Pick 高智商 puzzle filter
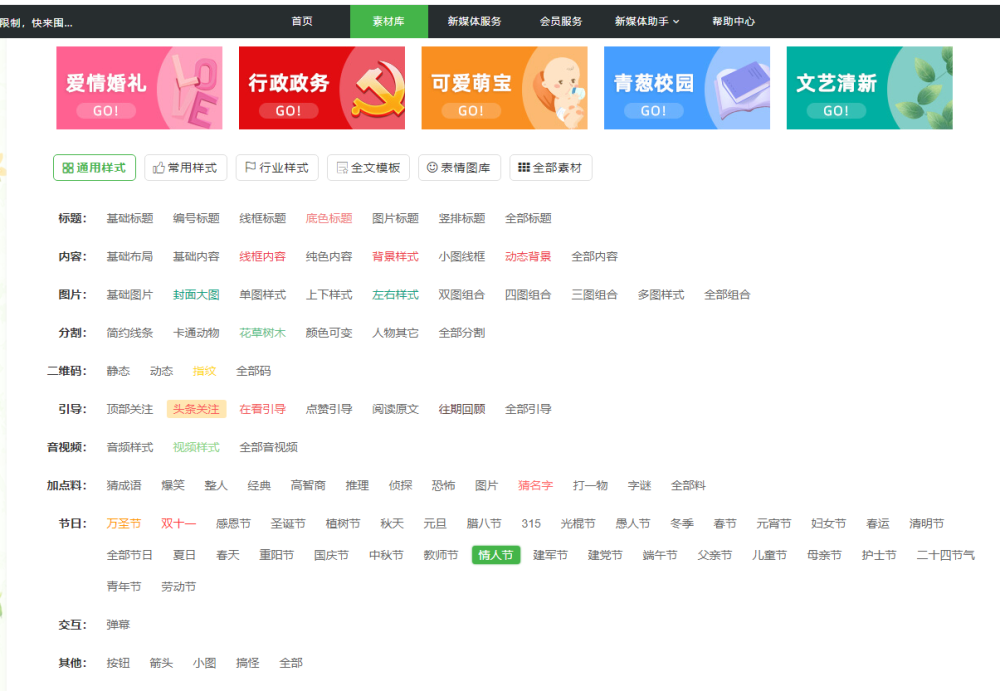 pos(308,486)
